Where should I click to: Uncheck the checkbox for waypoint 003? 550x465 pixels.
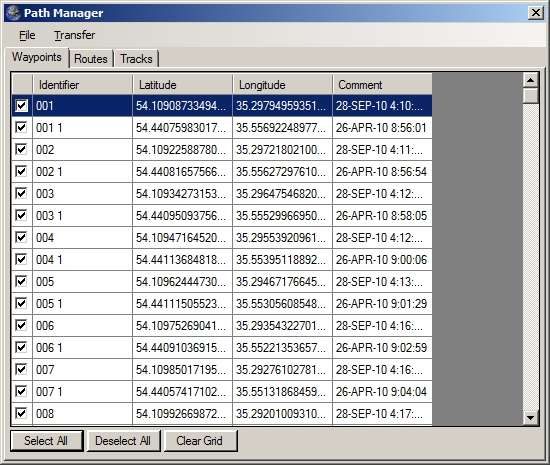click(x=21, y=193)
